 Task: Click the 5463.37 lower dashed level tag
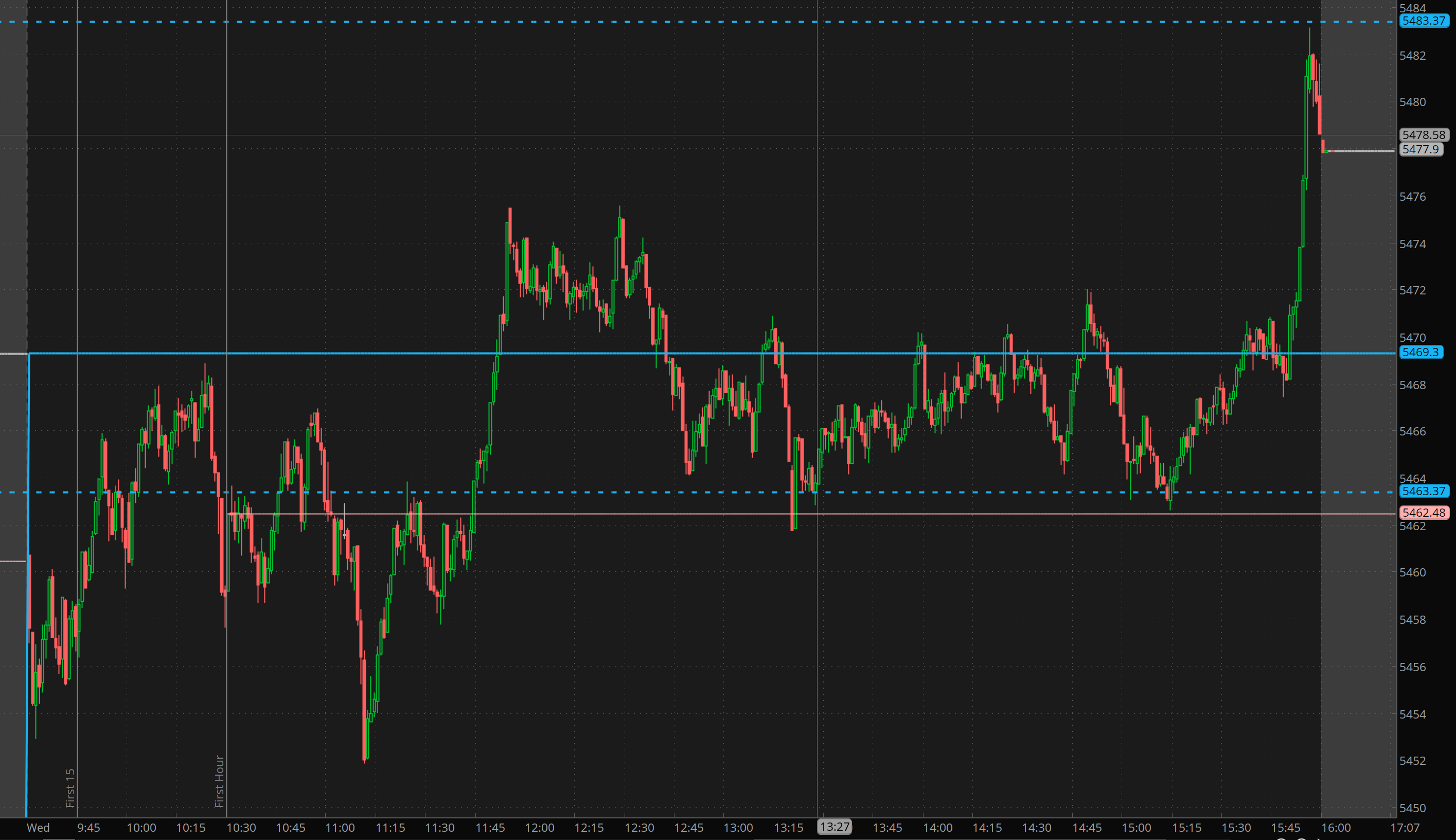click(x=1424, y=491)
